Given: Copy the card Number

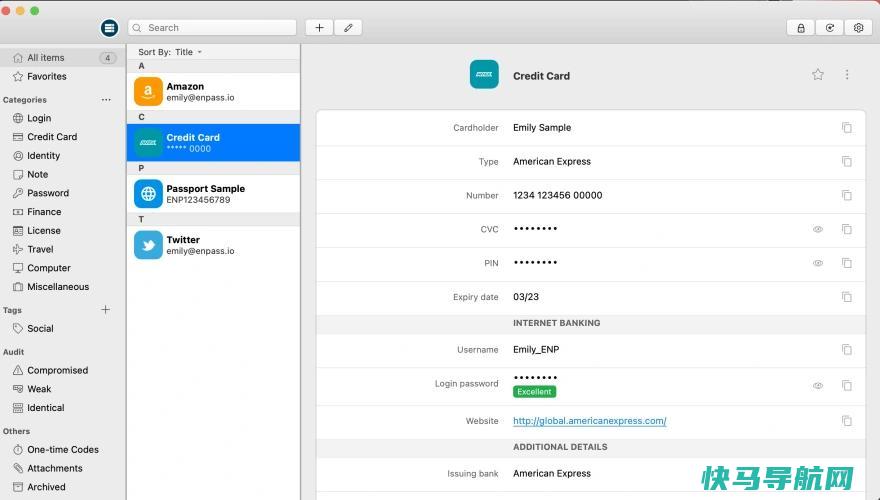Looking at the screenshot, I should pyautogui.click(x=847, y=195).
